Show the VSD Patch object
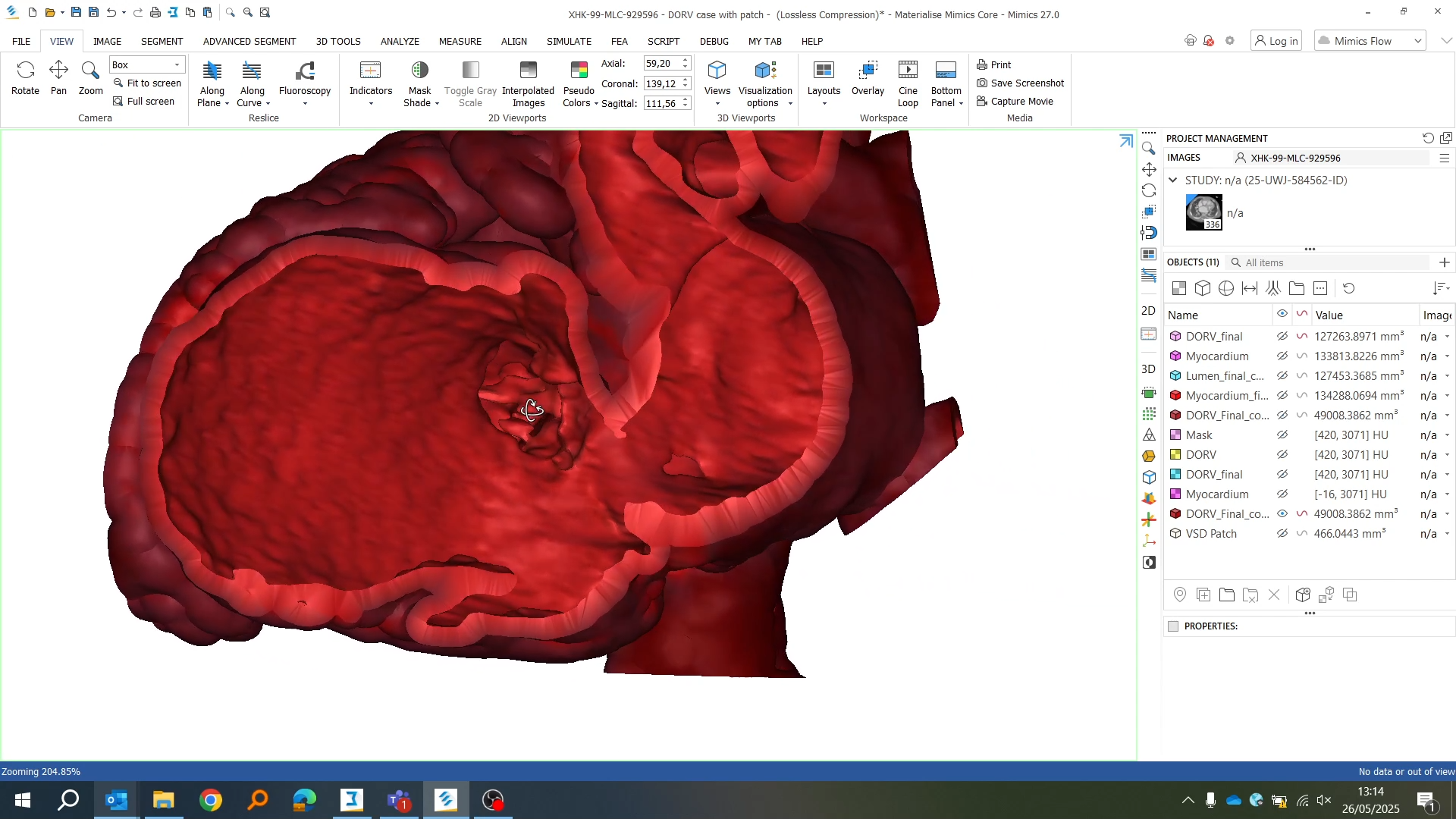The image size is (1456, 819). pyautogui.click(x=1282, y=534)
